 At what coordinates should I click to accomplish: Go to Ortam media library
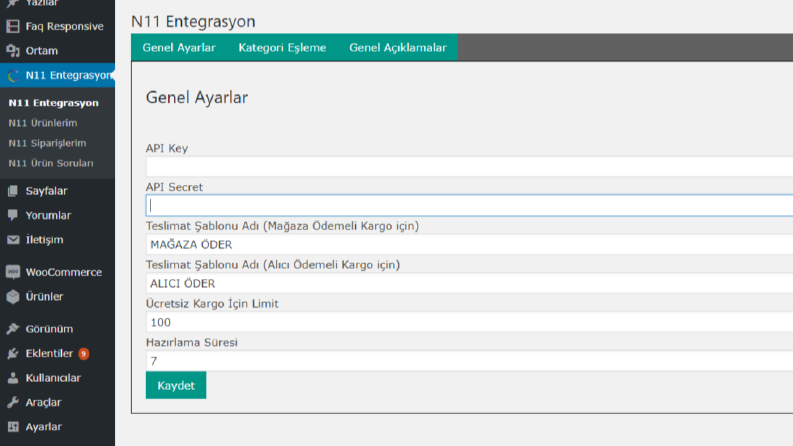41,51
